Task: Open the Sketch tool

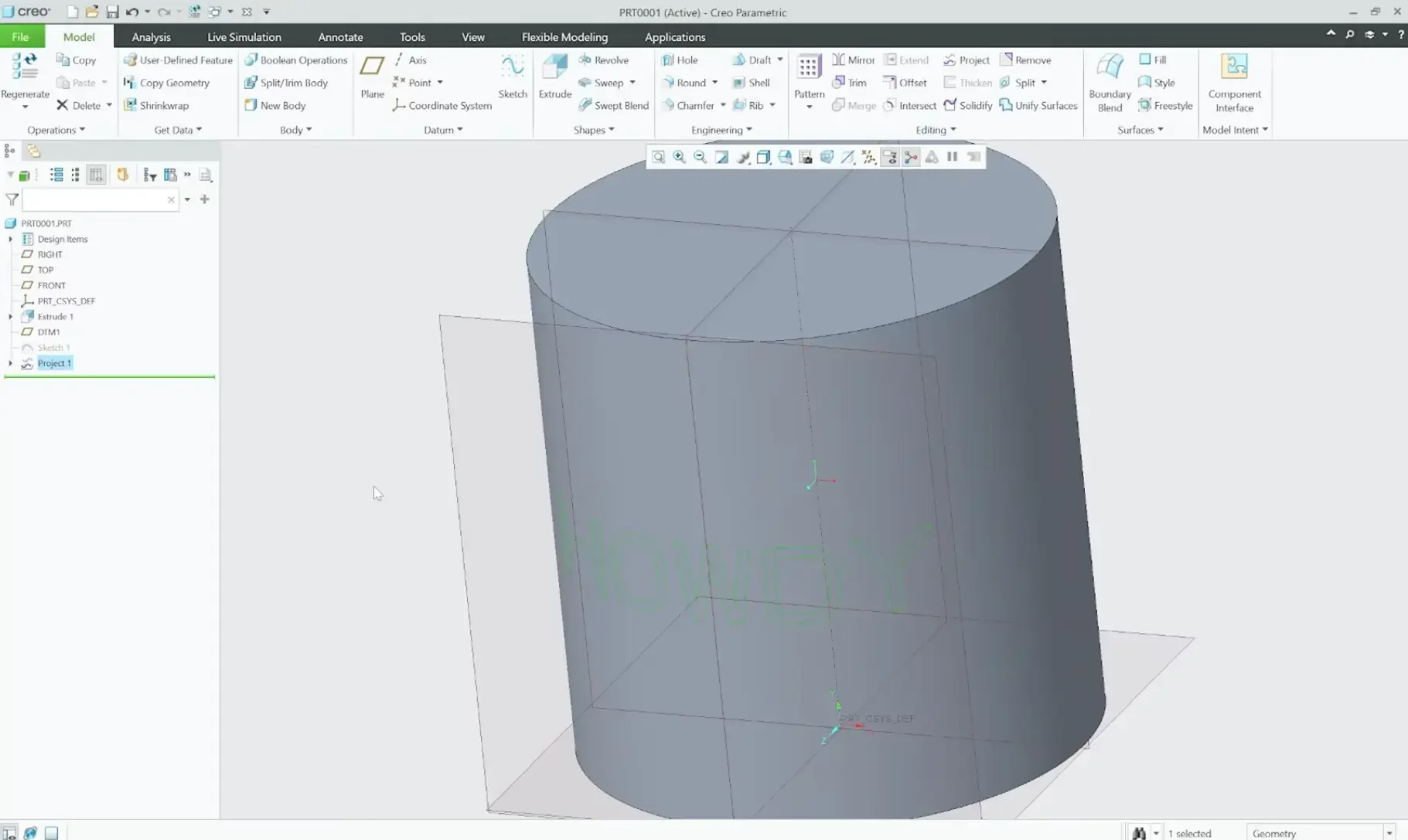Action: [x=512, y=76]
